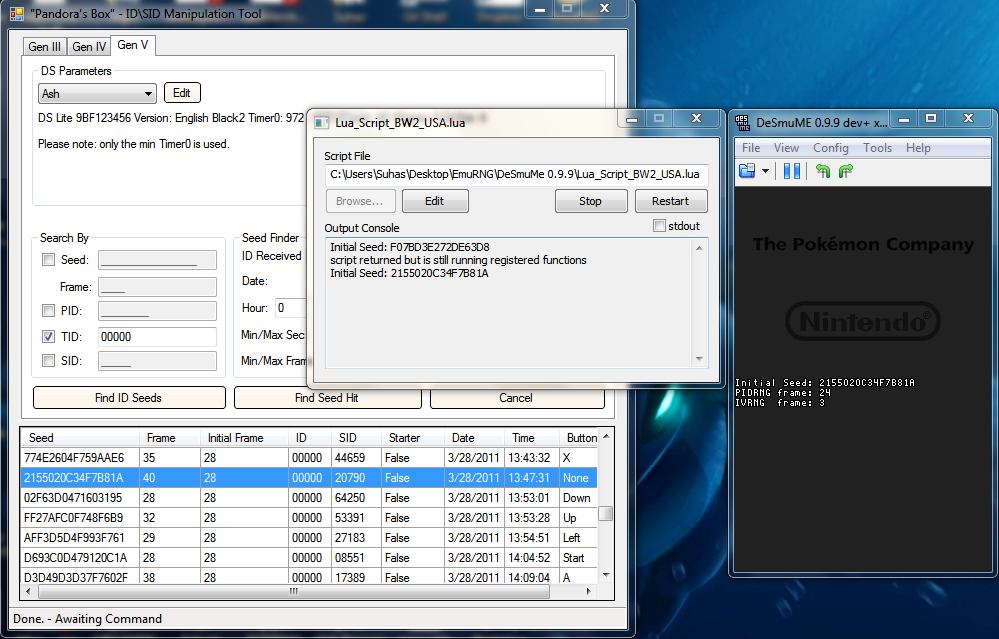
Task: Click the results horizontal scrollbar right arrow
Action: point(588,591)
